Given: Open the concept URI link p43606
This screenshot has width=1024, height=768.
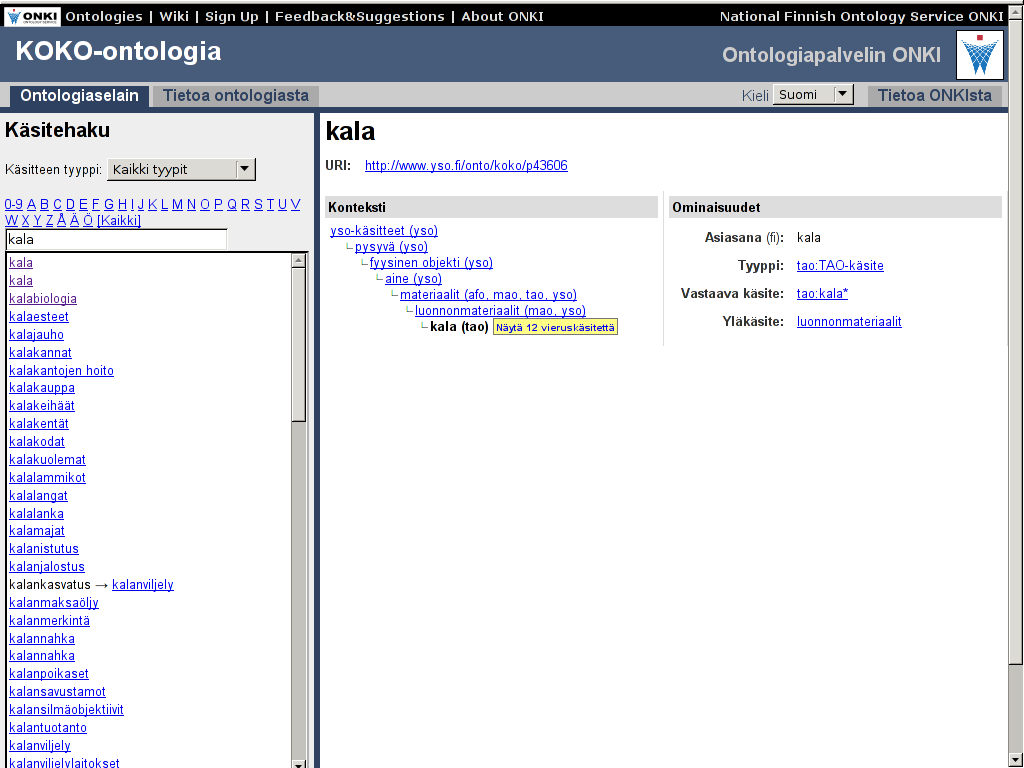Looking at the screenshot, I should pyautogui.click(x=466, y=165).
